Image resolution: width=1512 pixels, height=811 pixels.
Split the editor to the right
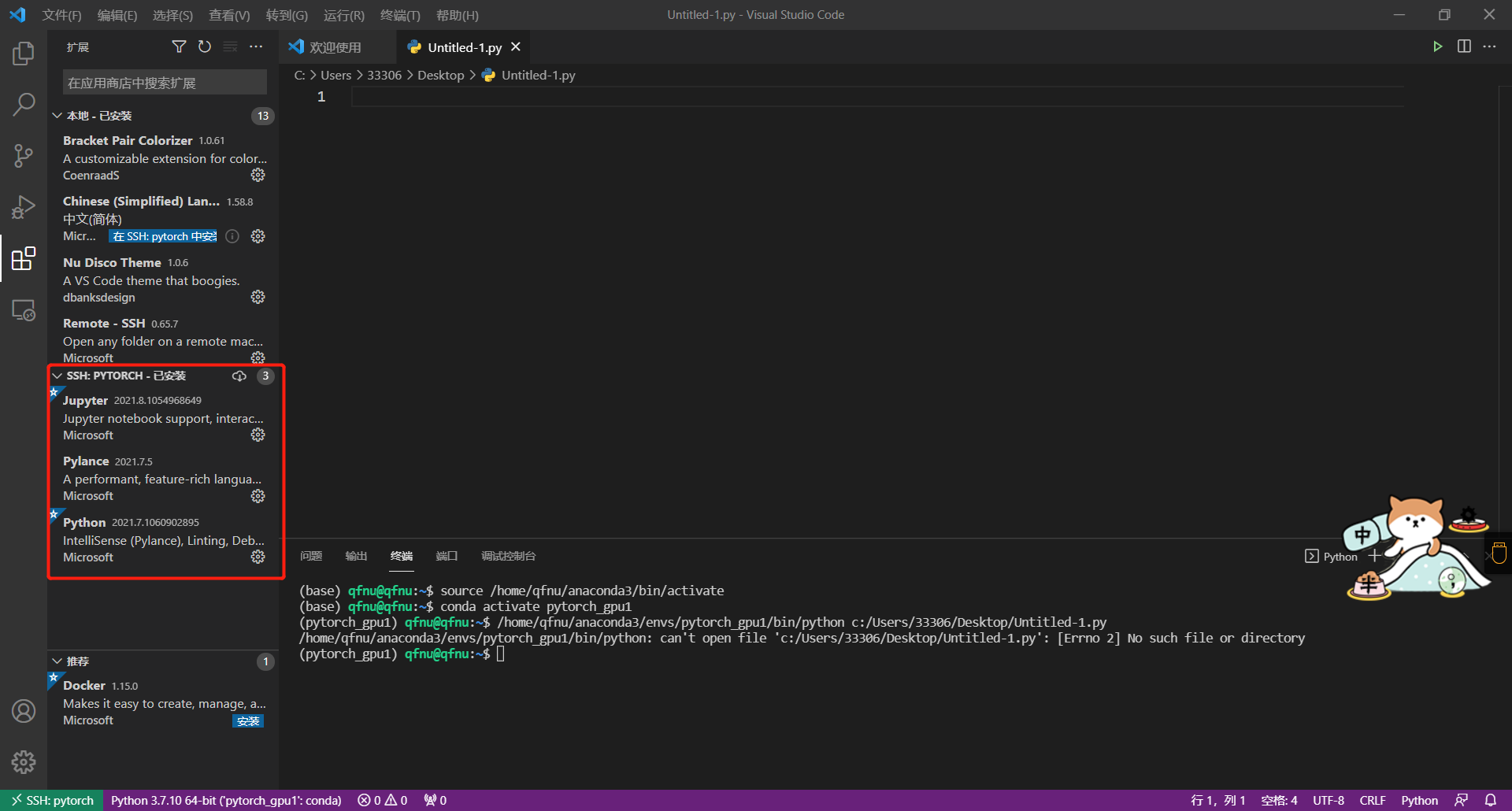pos(1464,47)
